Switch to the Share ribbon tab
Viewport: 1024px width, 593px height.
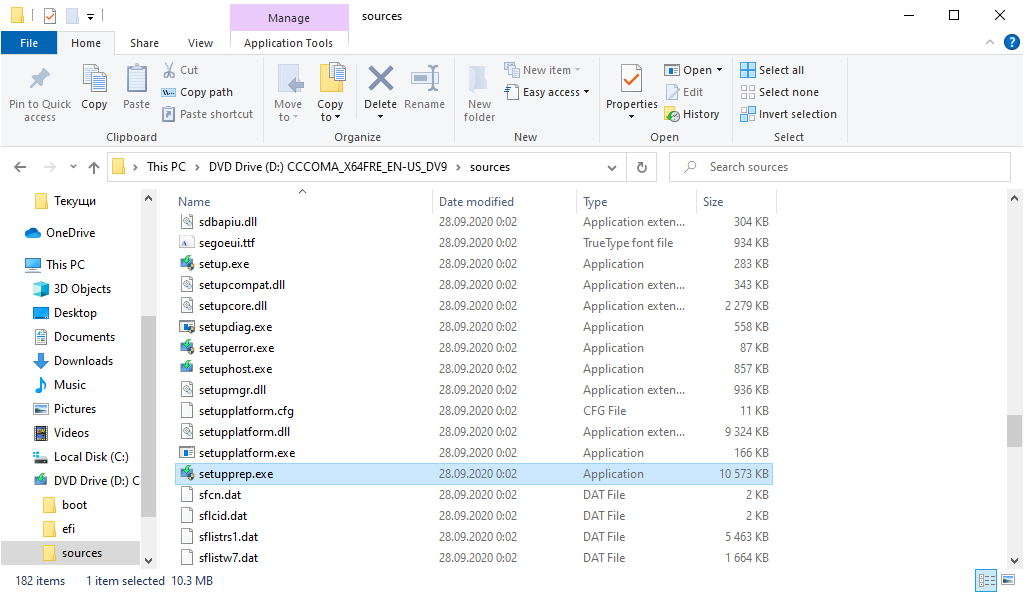pos(144,43)
